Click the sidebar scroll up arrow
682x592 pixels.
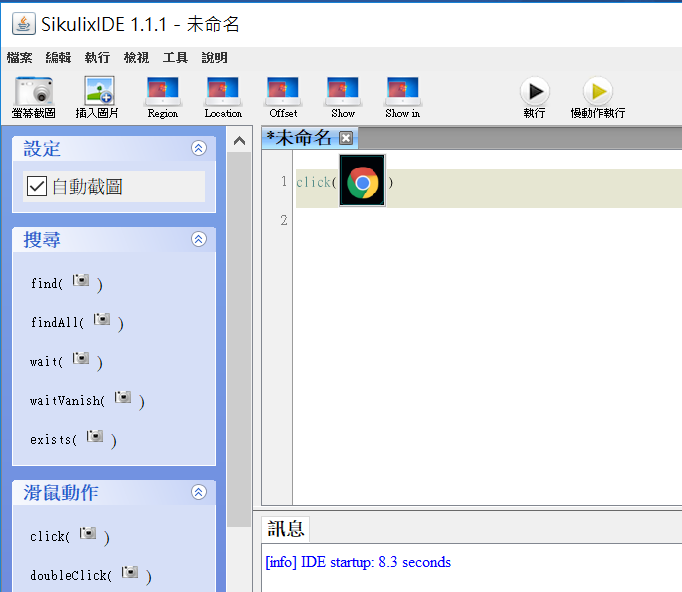tap(239, 140)
